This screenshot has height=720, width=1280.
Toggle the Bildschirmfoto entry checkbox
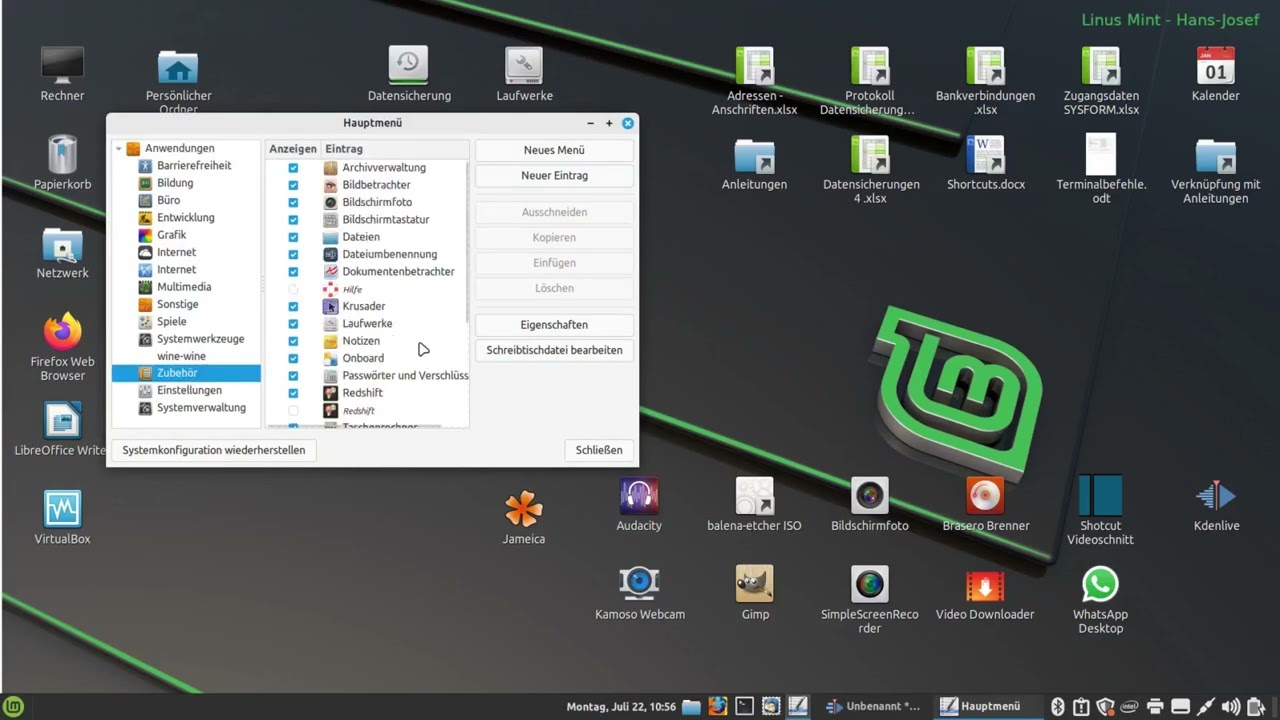(x=293, y=202)
